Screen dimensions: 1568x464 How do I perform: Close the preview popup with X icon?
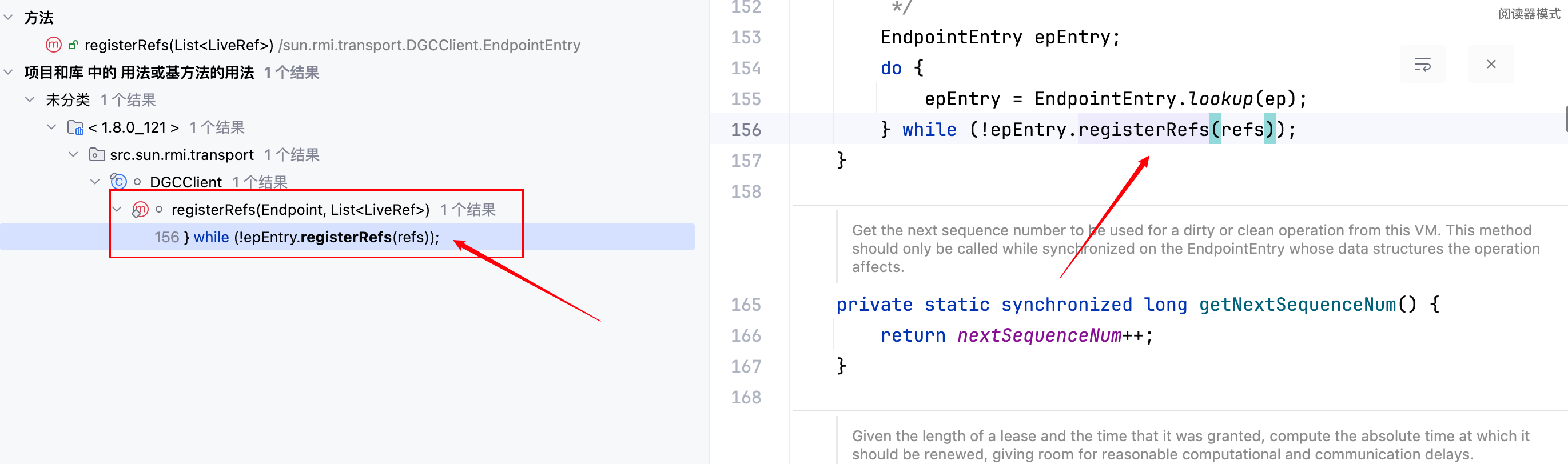point(1491,65)
